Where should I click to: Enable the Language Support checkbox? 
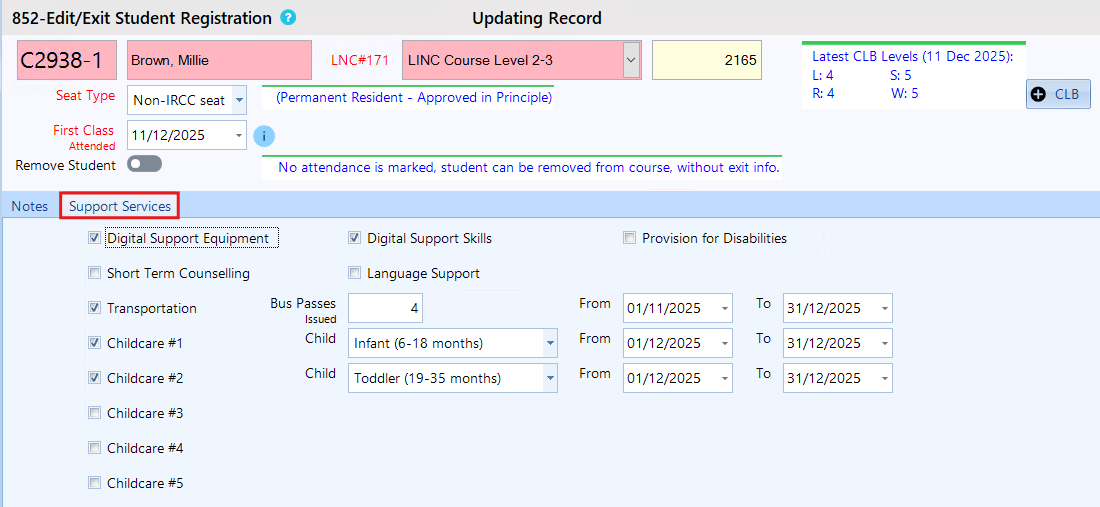tap(354, 273)
